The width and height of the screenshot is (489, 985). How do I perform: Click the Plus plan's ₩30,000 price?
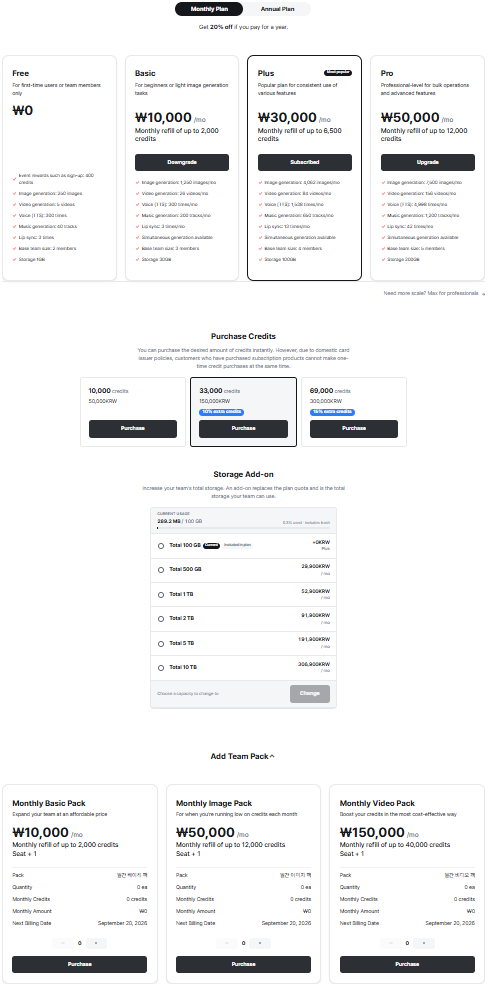287,117
